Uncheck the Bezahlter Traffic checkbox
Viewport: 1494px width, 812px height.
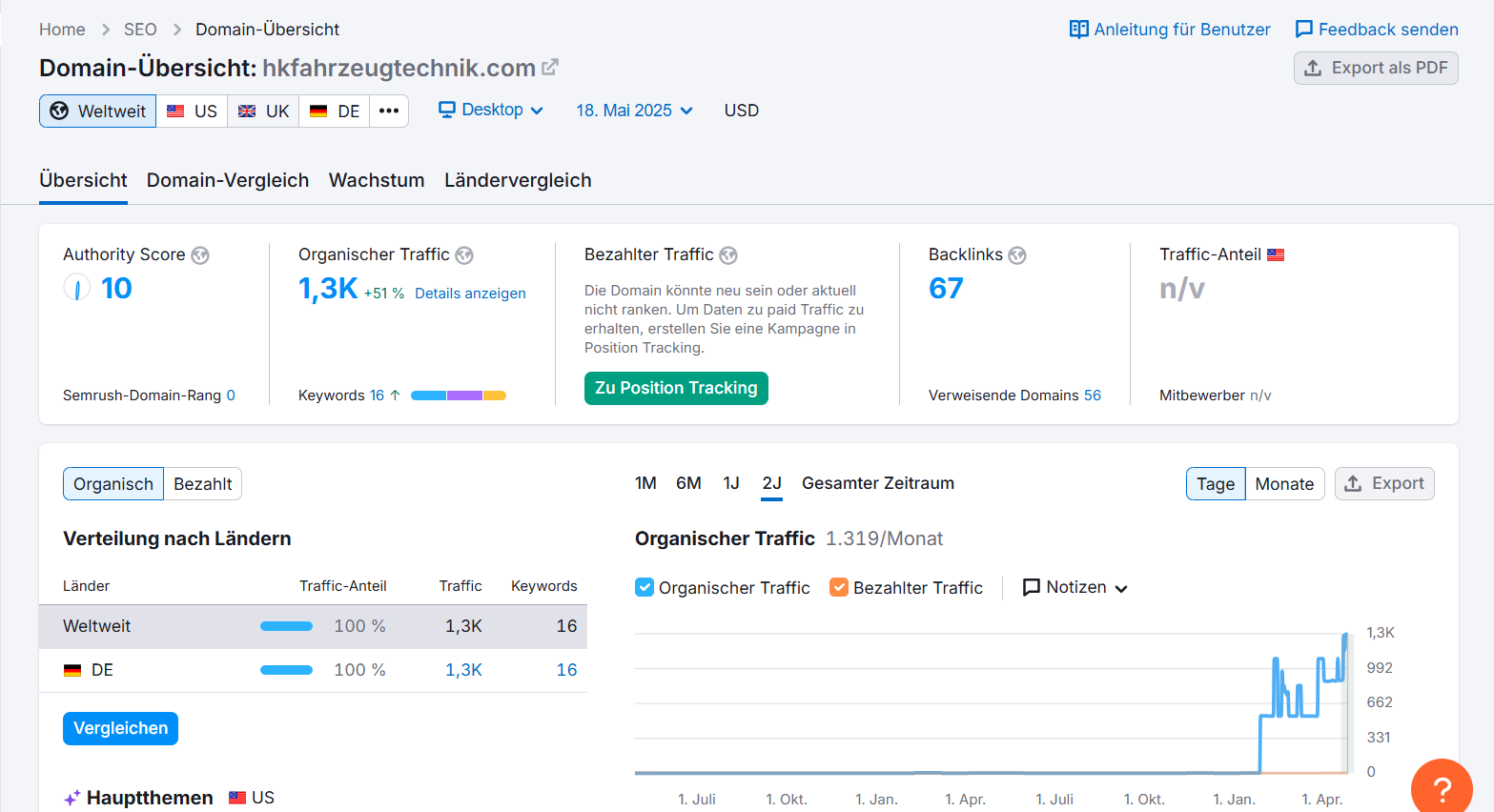(x=839, y=587)
